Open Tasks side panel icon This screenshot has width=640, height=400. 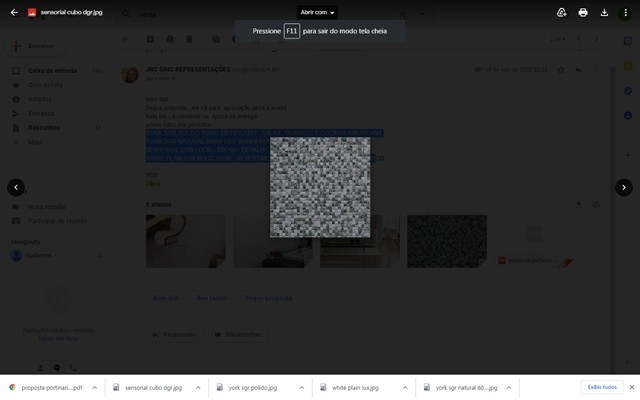point(628,91)
